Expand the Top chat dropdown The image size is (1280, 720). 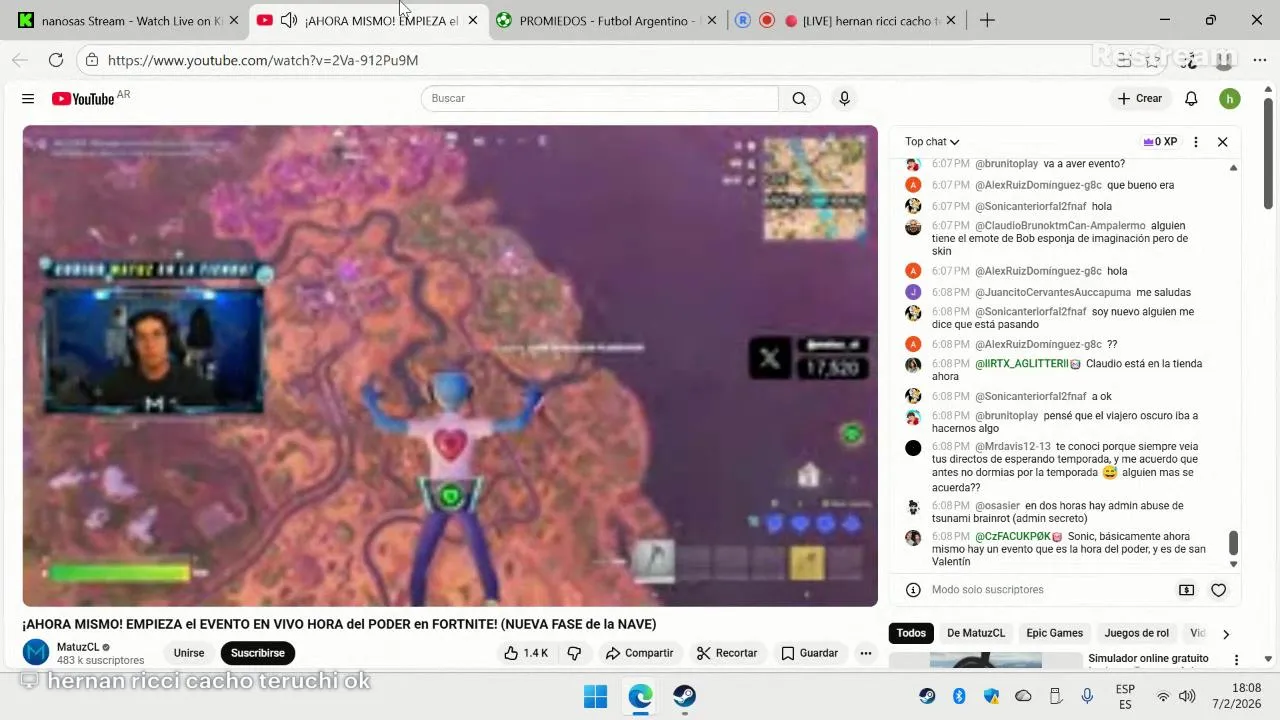(932, 142)
